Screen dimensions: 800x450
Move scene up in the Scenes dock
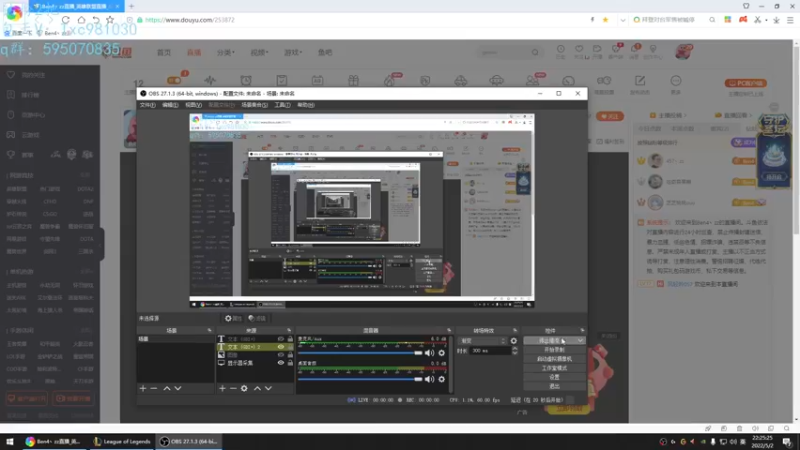pyautogui.click(x=167, y=388)
